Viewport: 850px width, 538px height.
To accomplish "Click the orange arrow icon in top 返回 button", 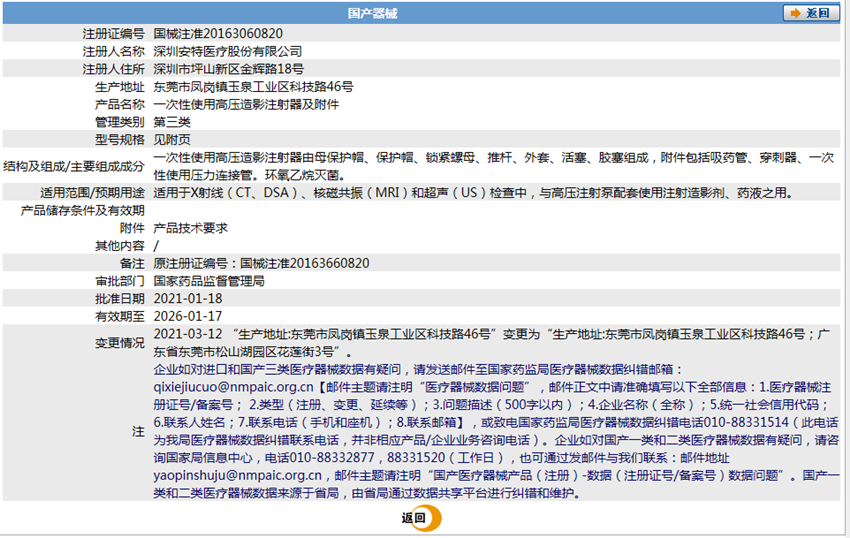I will (795, 13).
